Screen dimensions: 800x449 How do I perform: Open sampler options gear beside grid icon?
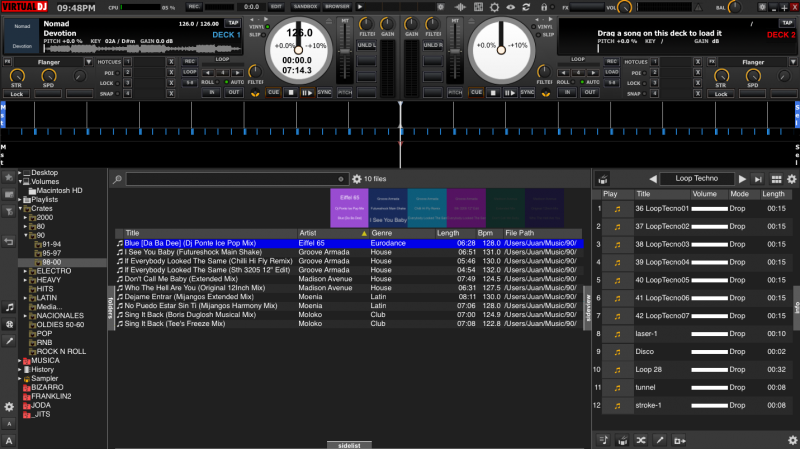point(792,179)
